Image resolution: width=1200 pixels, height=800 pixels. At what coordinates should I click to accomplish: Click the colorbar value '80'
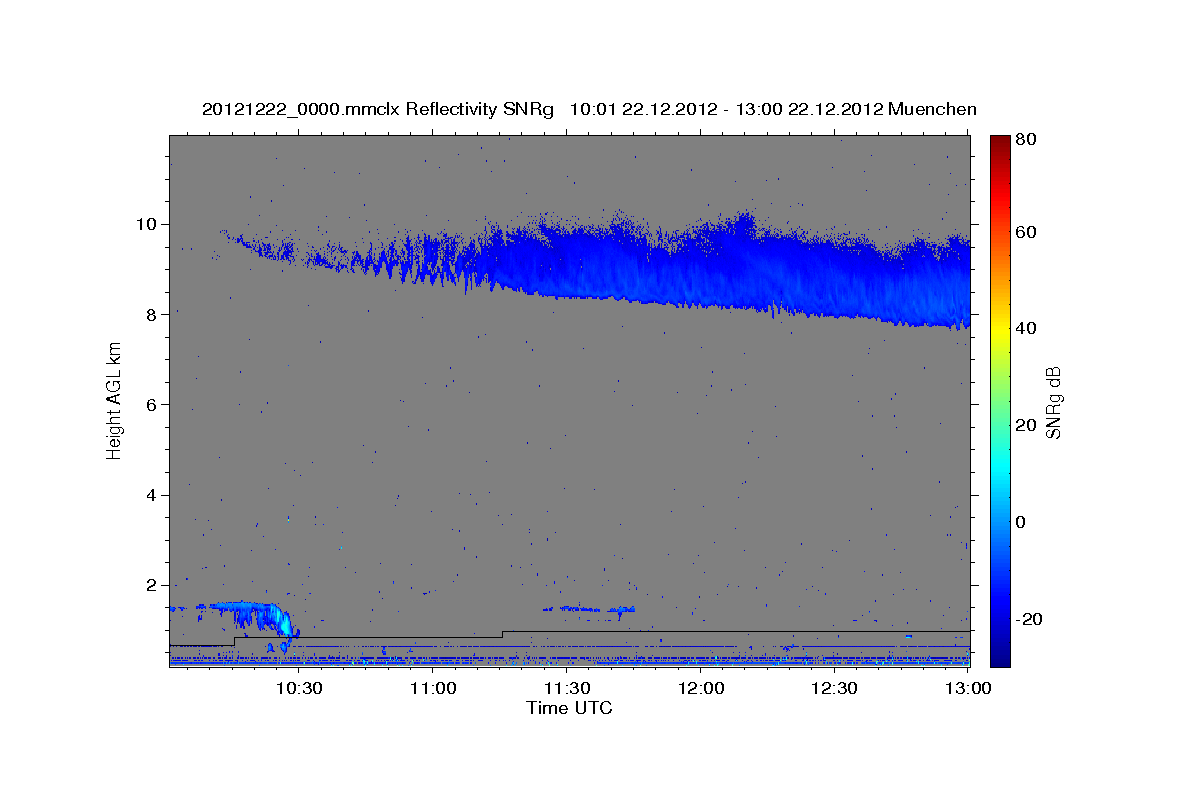click(1027, 140)
